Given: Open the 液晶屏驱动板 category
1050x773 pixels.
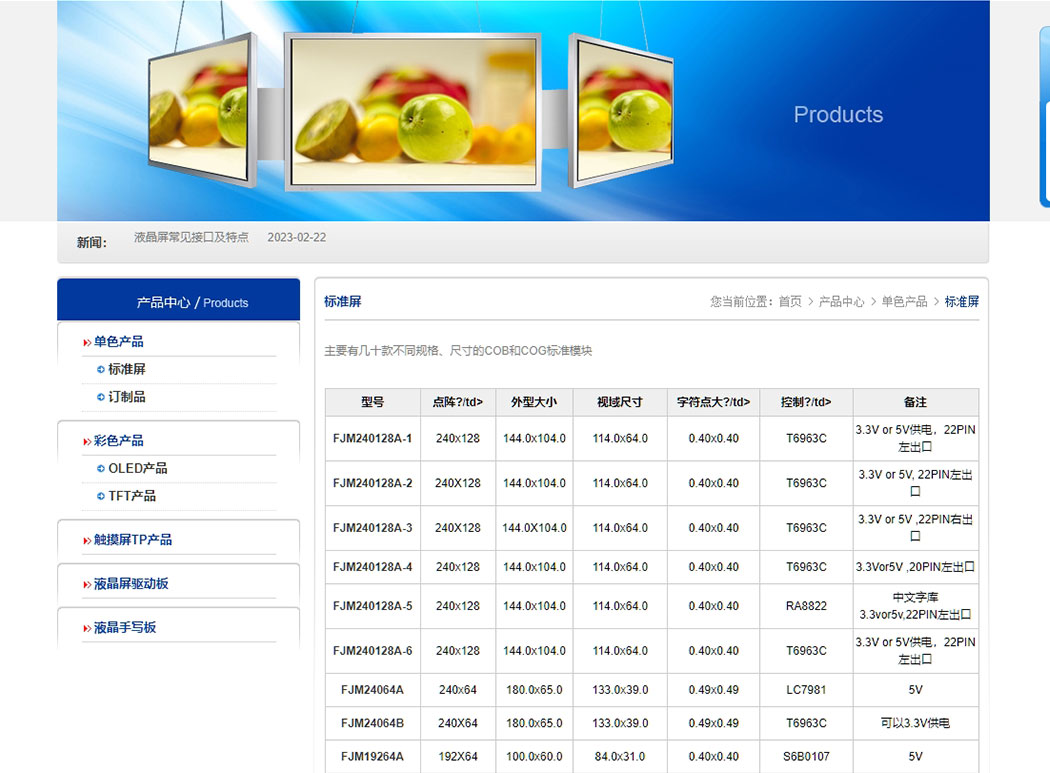Looking at the screenshot, I should click(131, 583).
